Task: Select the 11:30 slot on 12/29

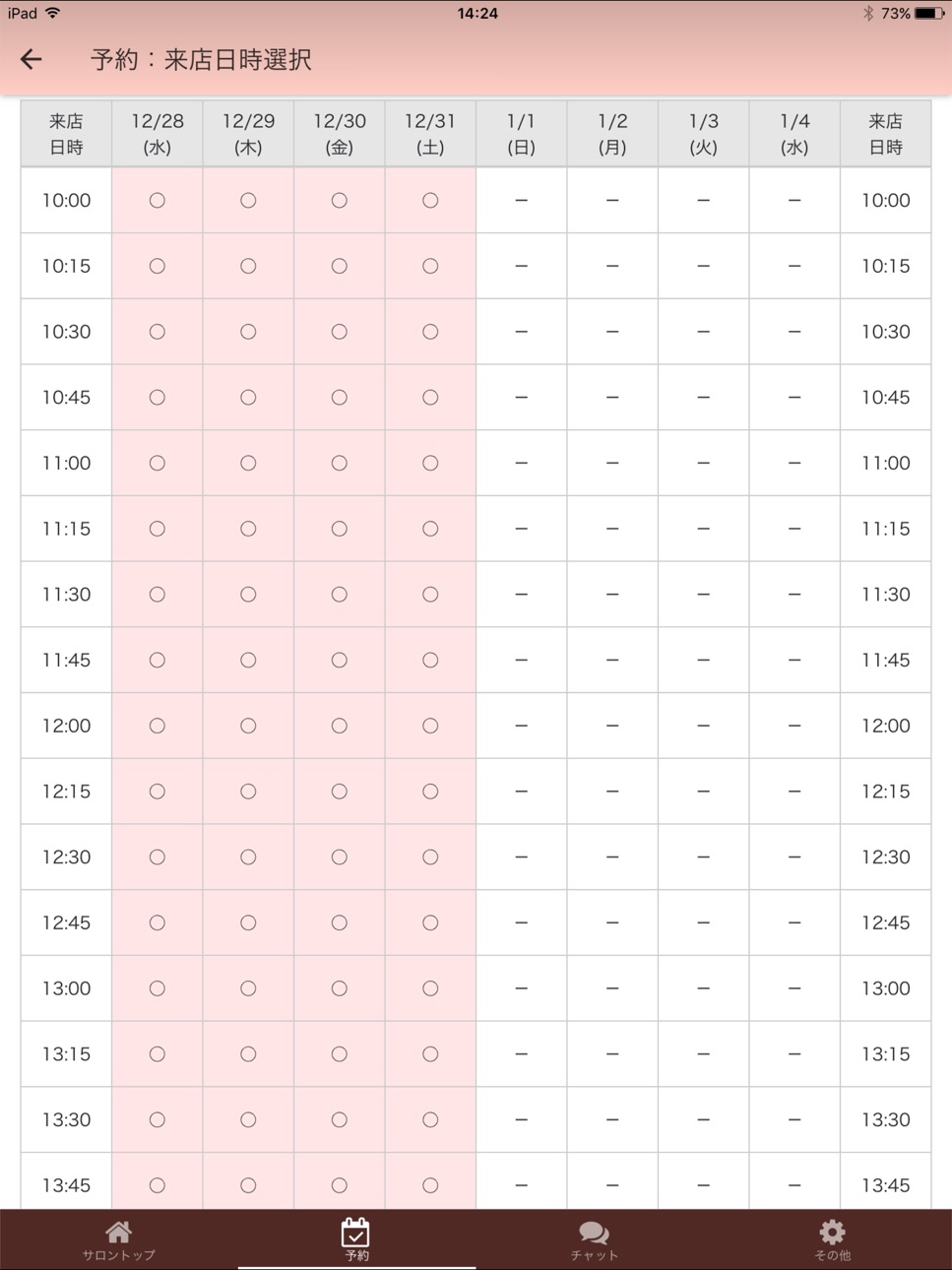Action: (x=248, y=595)
